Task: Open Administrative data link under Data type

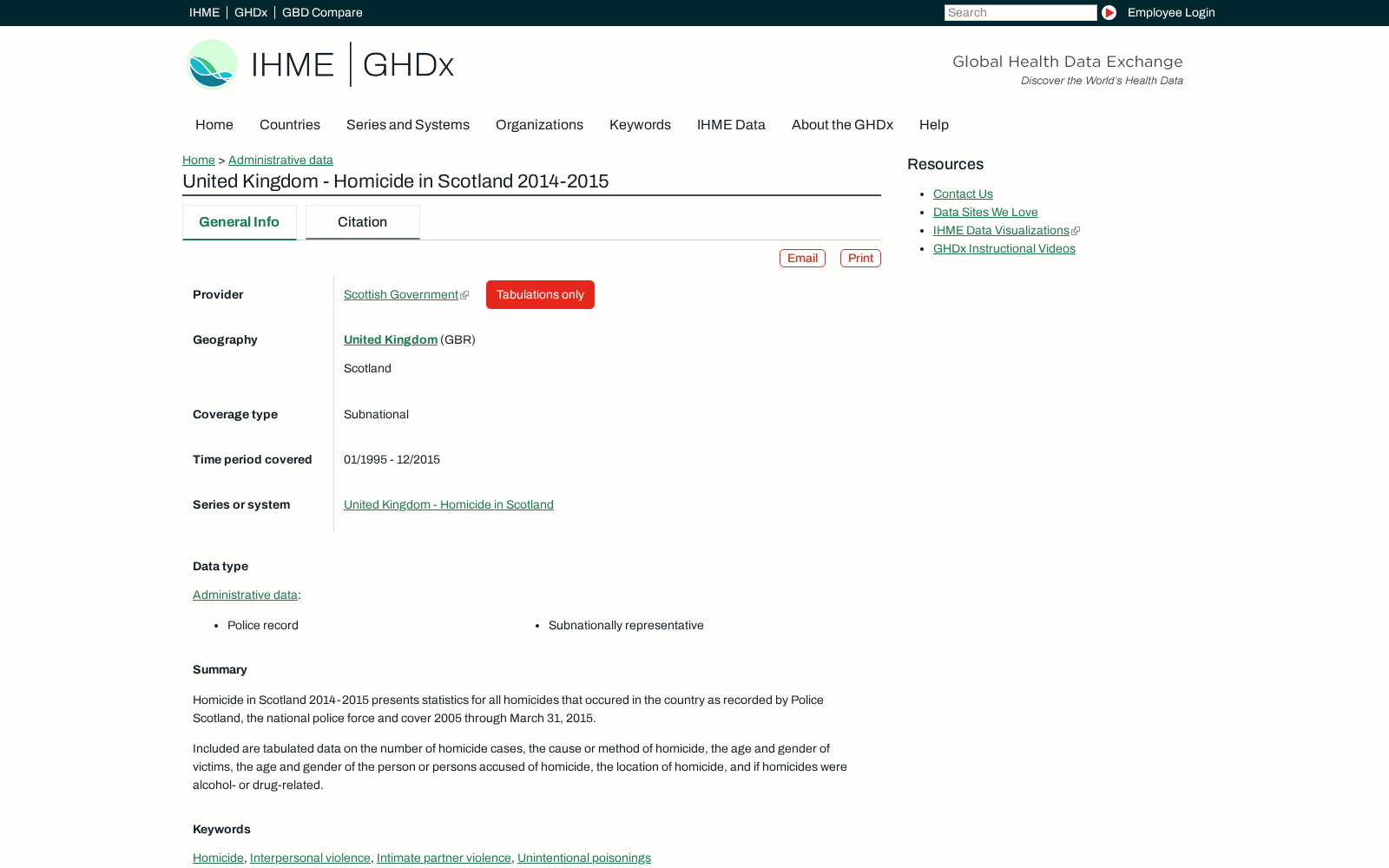Action: 245,595
